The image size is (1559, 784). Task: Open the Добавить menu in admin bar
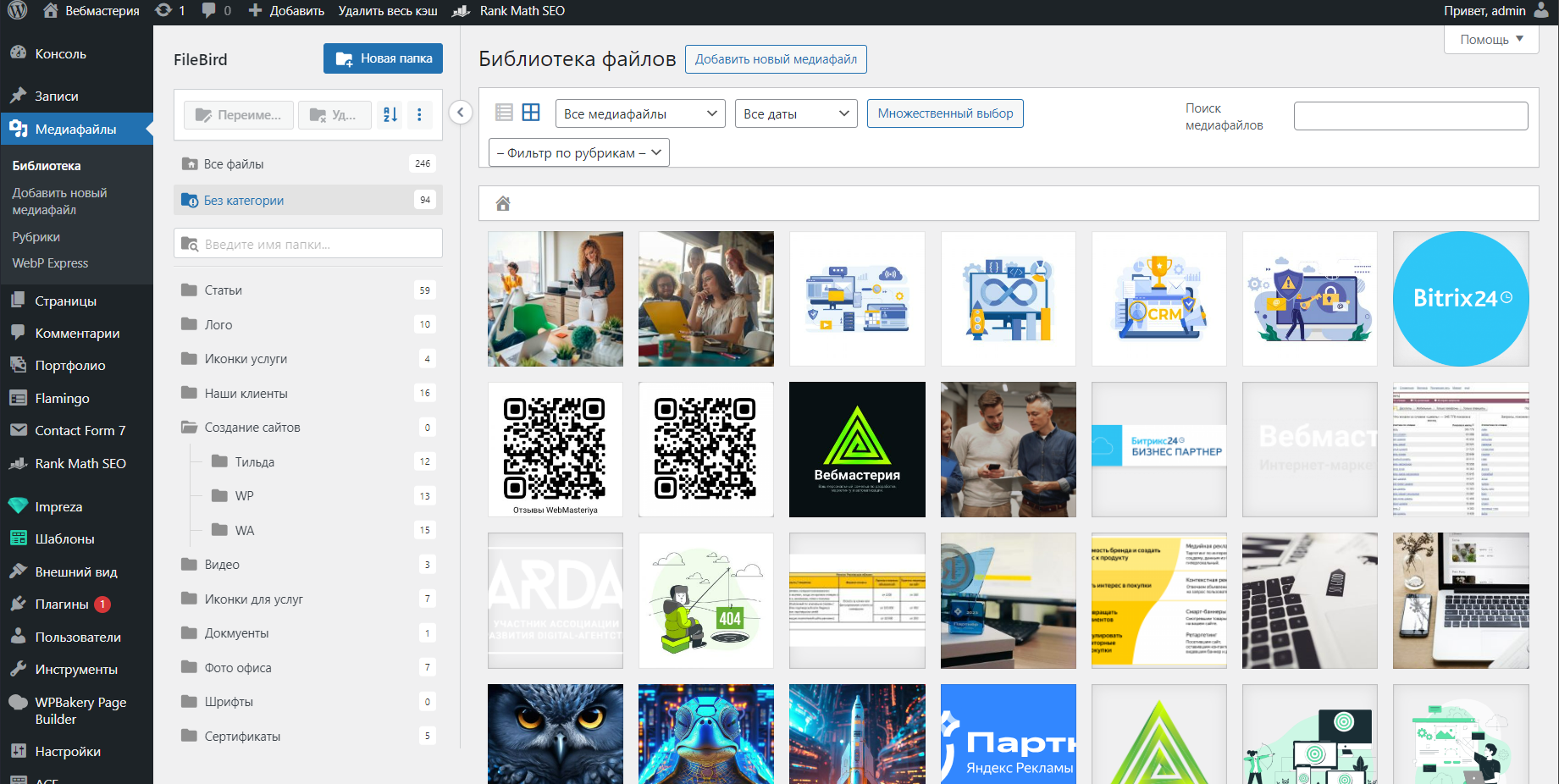pos(286,11)
